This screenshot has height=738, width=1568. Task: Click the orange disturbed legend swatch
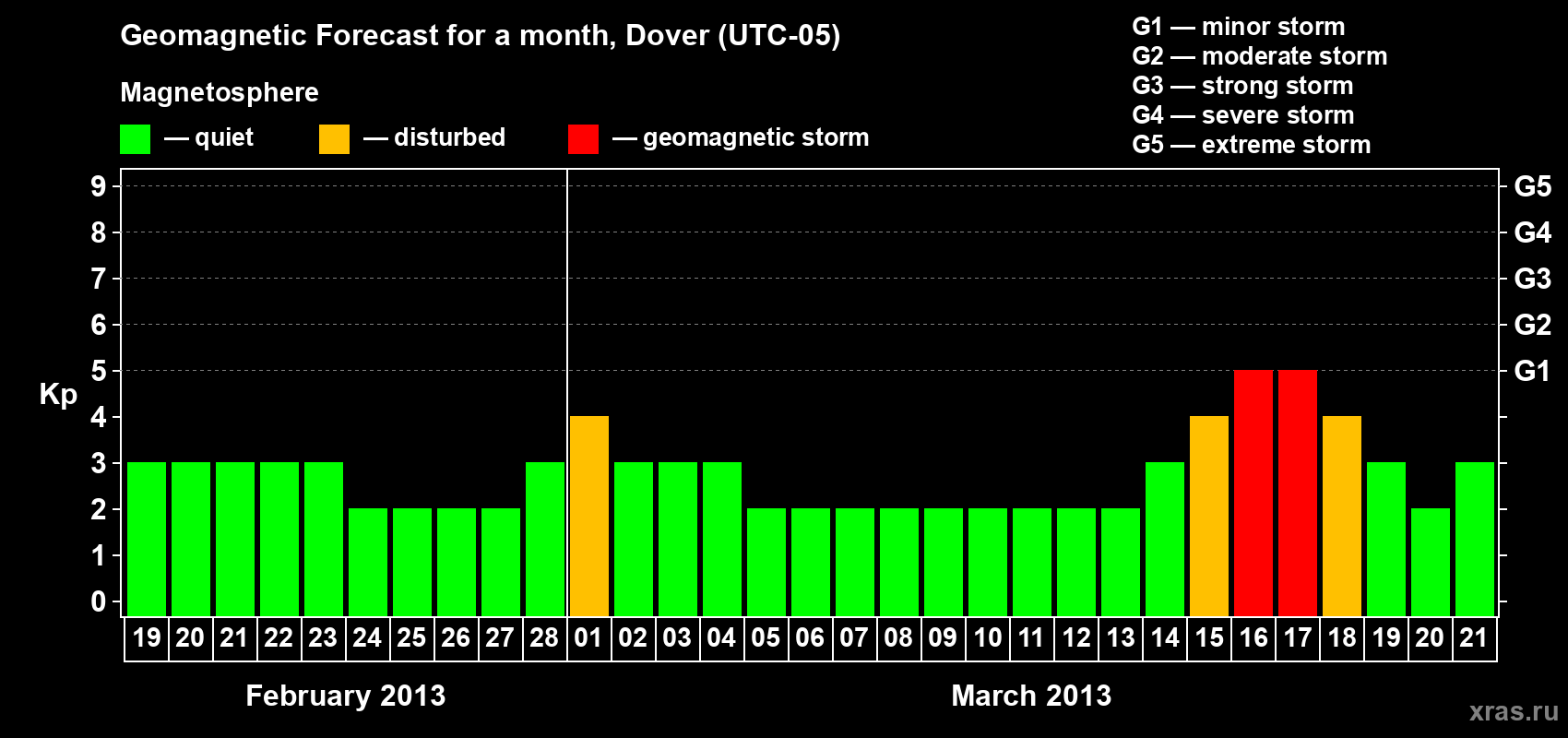[x=334, y=139]
